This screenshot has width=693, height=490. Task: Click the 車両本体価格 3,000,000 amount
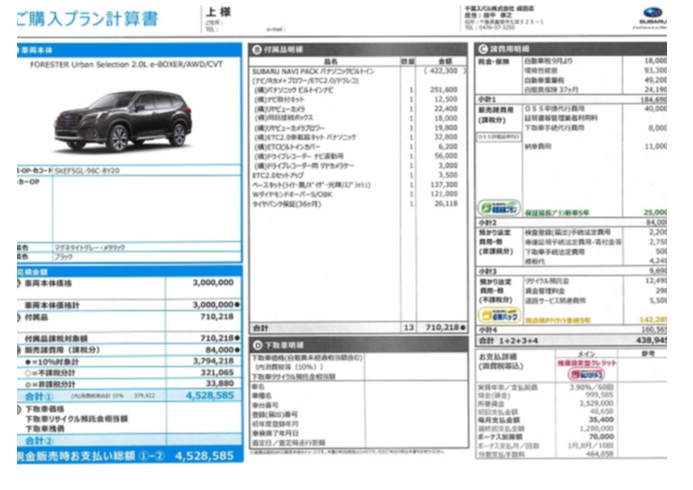pos(213,283)
